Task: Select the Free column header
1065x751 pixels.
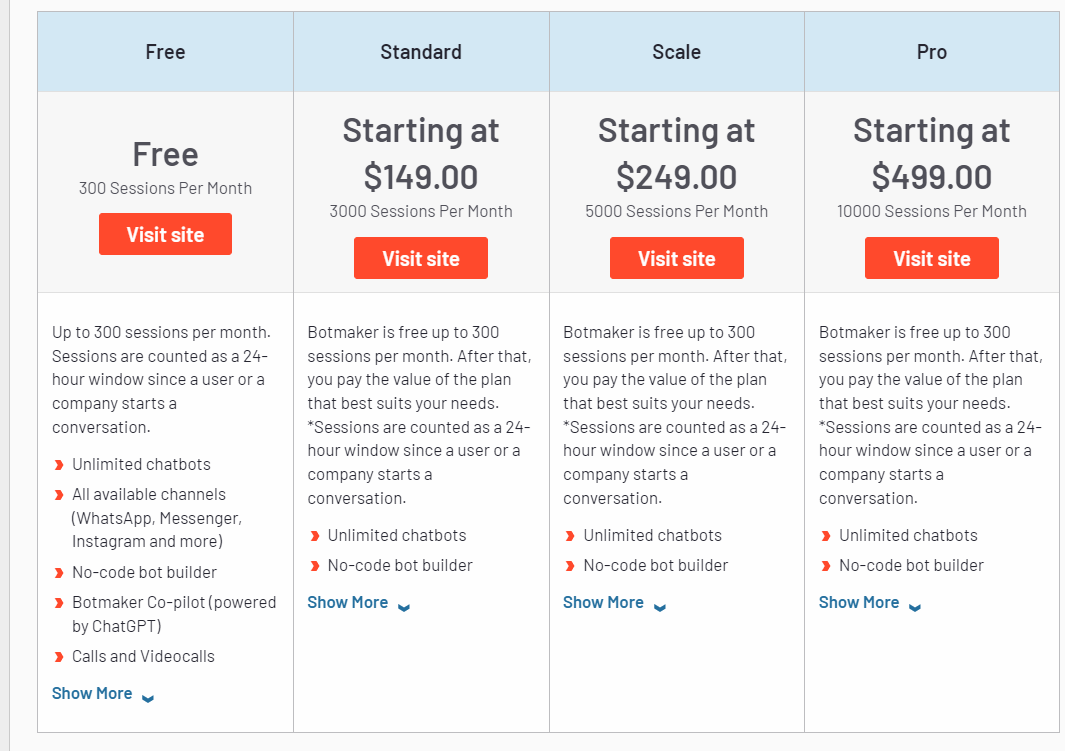Action: click(165, 52)
